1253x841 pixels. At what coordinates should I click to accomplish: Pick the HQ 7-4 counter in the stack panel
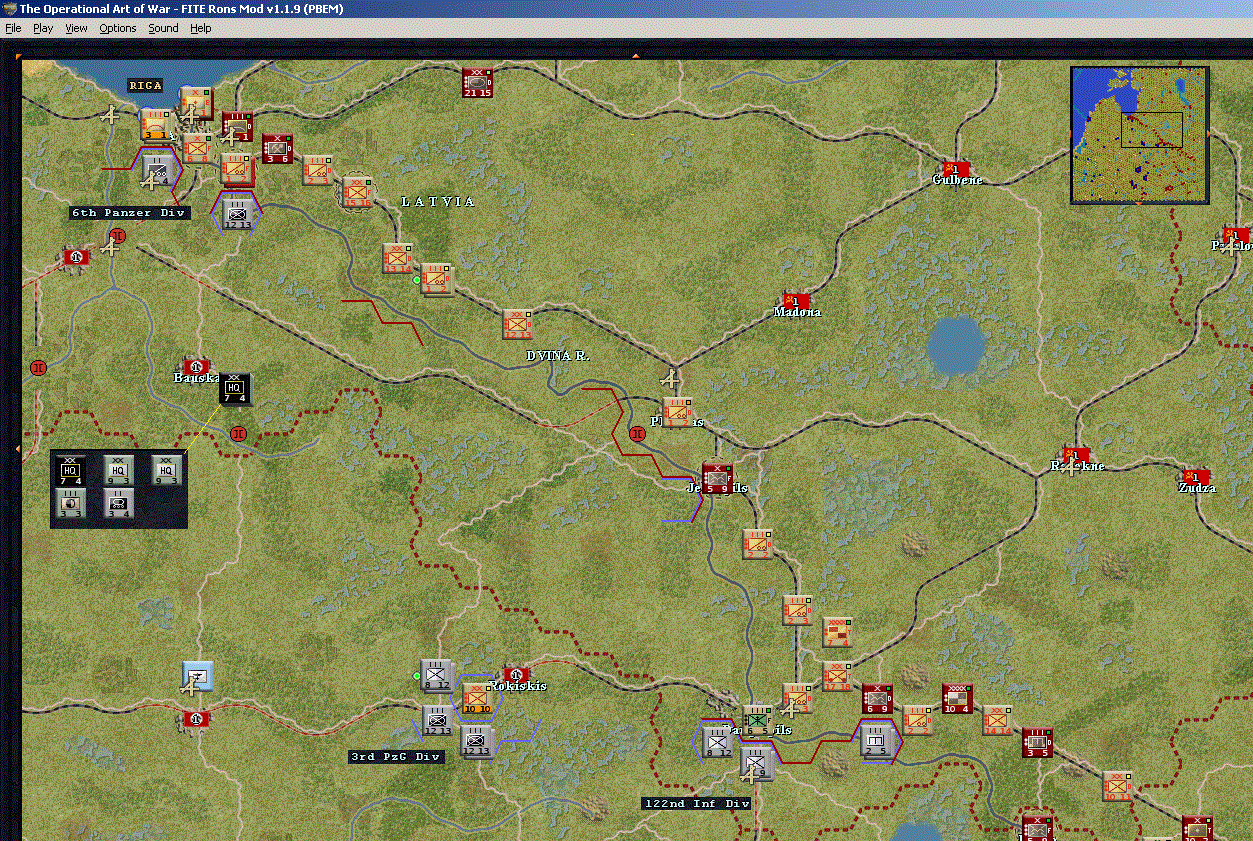(x=70, y=470)
